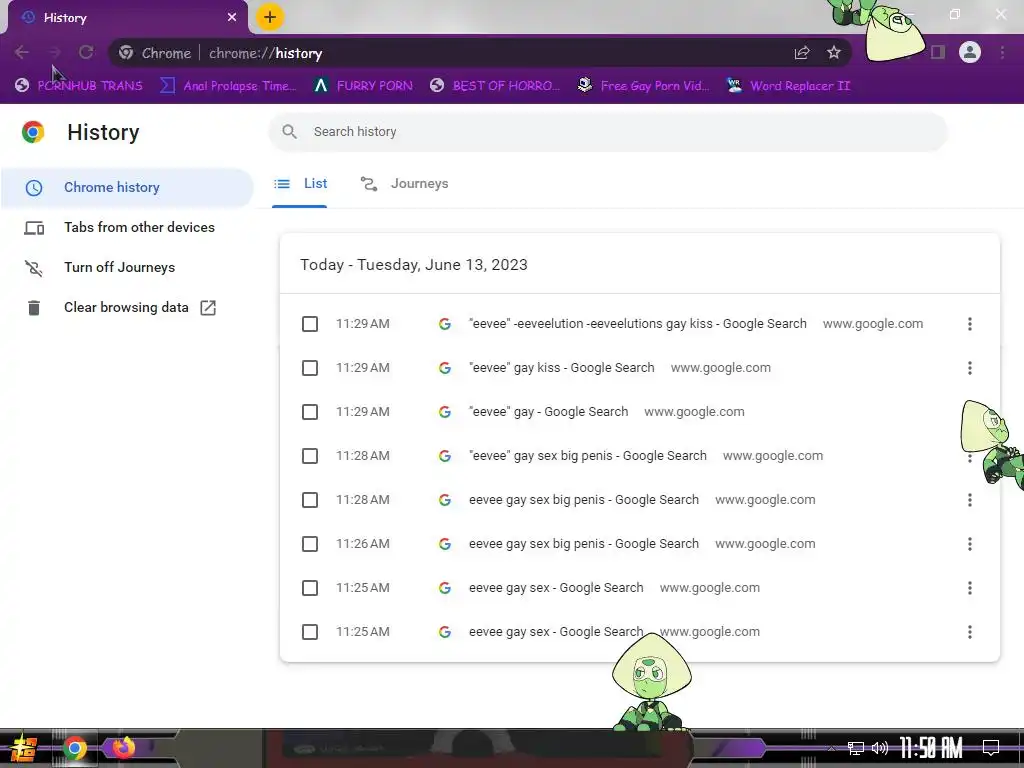1024x768 pixels.
Task: Open Clear browsing data
Action: click(127, 308)
